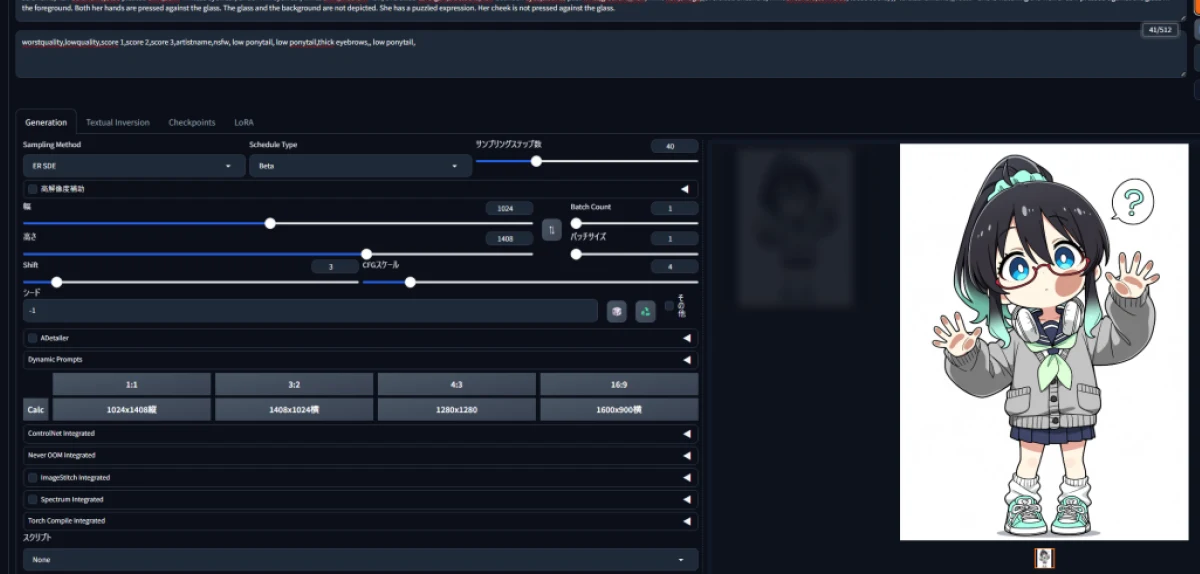Viewport: 1200px width, 574px height.
Task: Click the height value field showing 1408
Action: pyautogui.click(x=508, y=239)
